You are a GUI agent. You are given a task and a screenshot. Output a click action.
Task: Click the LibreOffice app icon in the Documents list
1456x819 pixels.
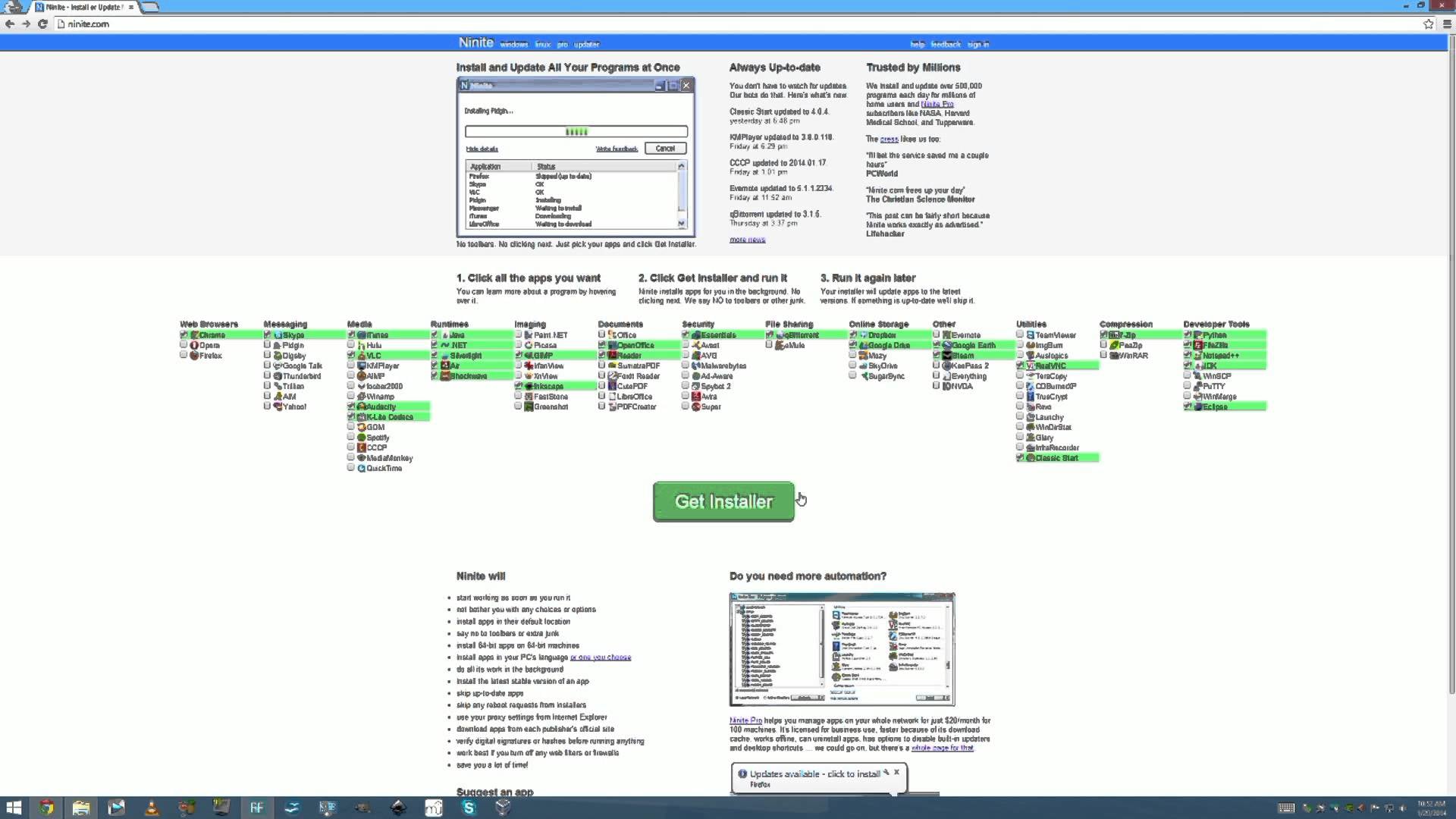[x=612, y=397]
